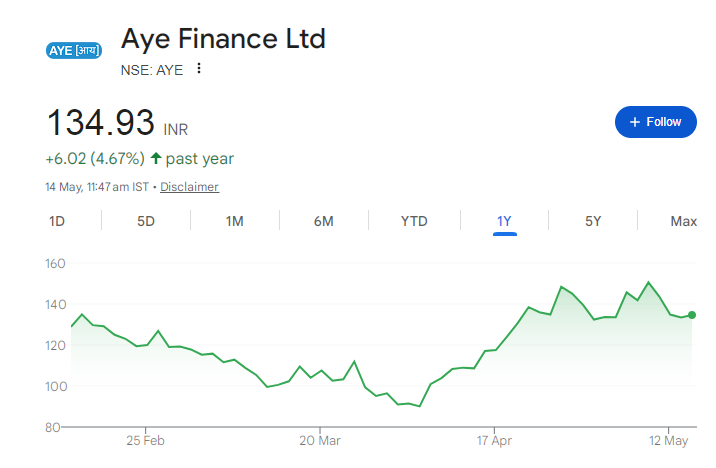Click the NSE: AYE ticker text
The image size is (716, 468).
click(152, 70)
